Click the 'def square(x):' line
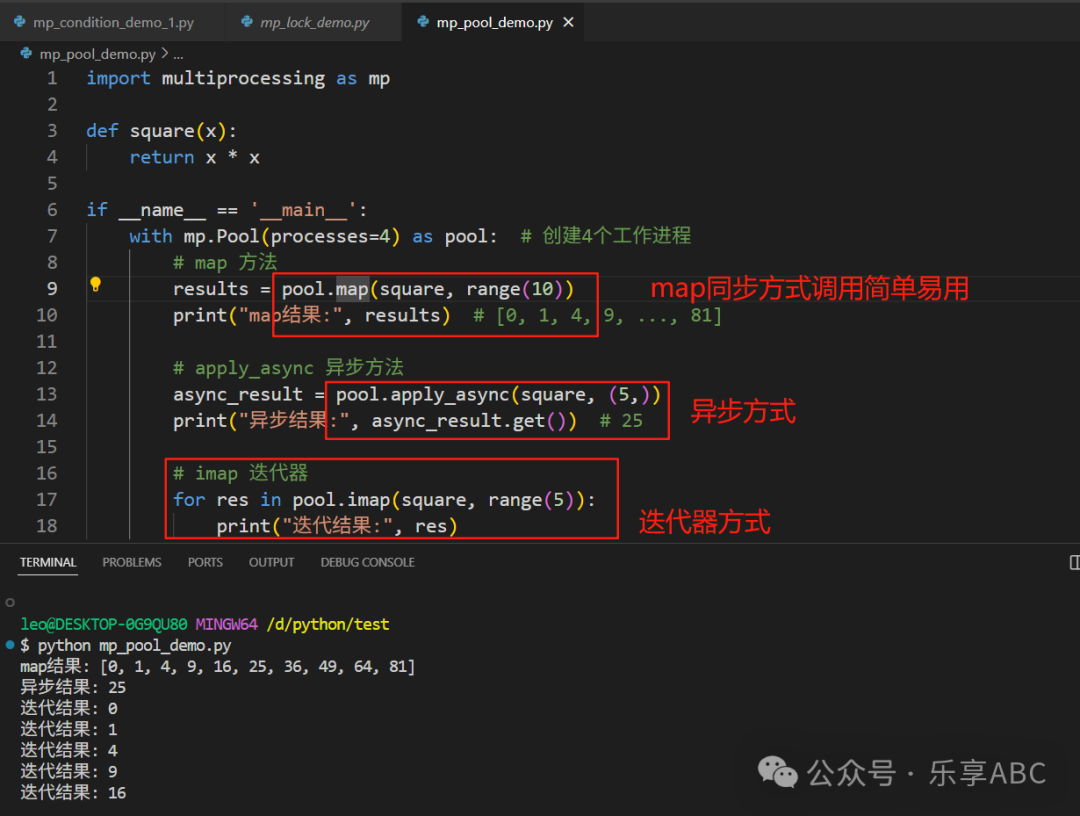Screen dimensions: 1080x816 (x=161, y=131)
